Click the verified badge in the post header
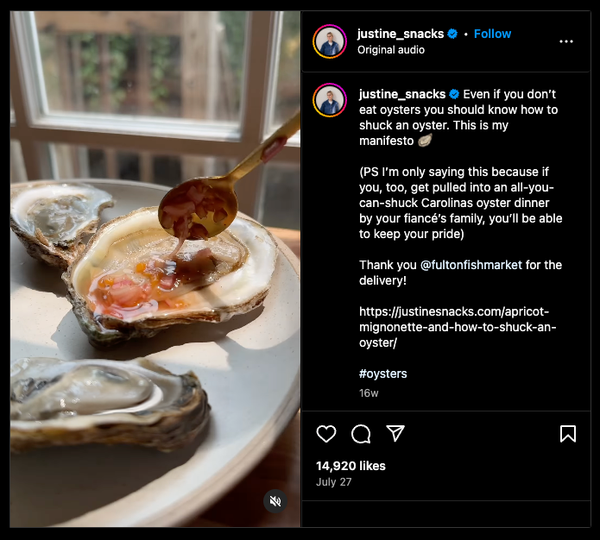The width and height of the screenshot is (600, 540). point(452,34)
